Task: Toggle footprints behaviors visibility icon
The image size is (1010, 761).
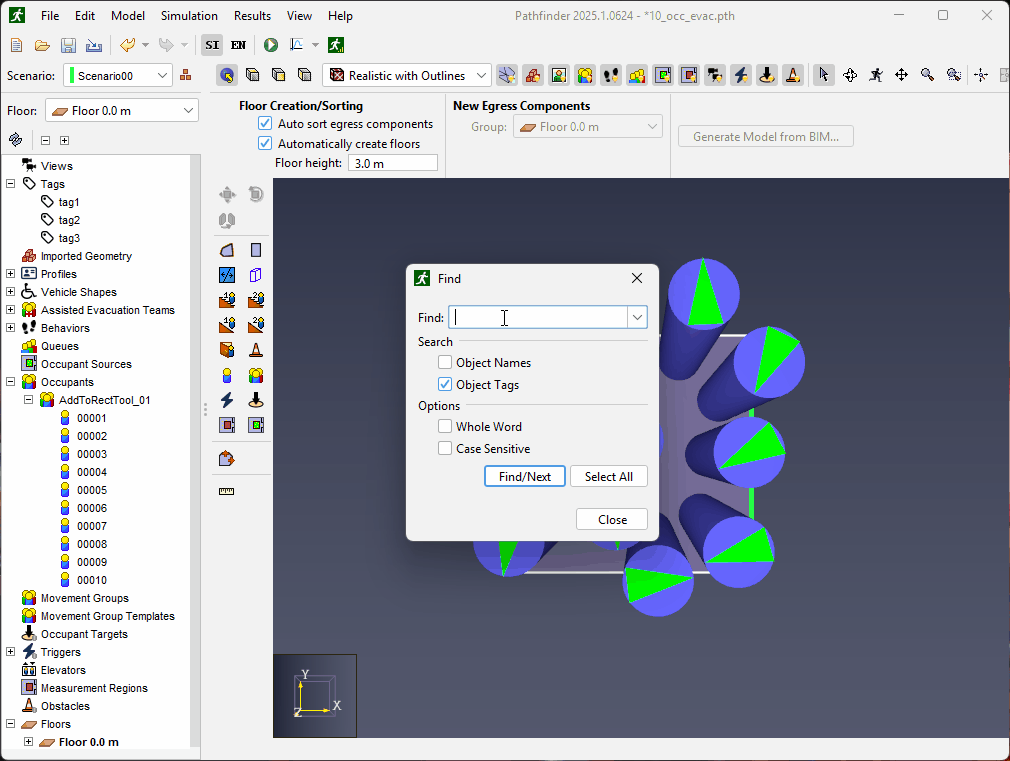Action: coord(611,75)
